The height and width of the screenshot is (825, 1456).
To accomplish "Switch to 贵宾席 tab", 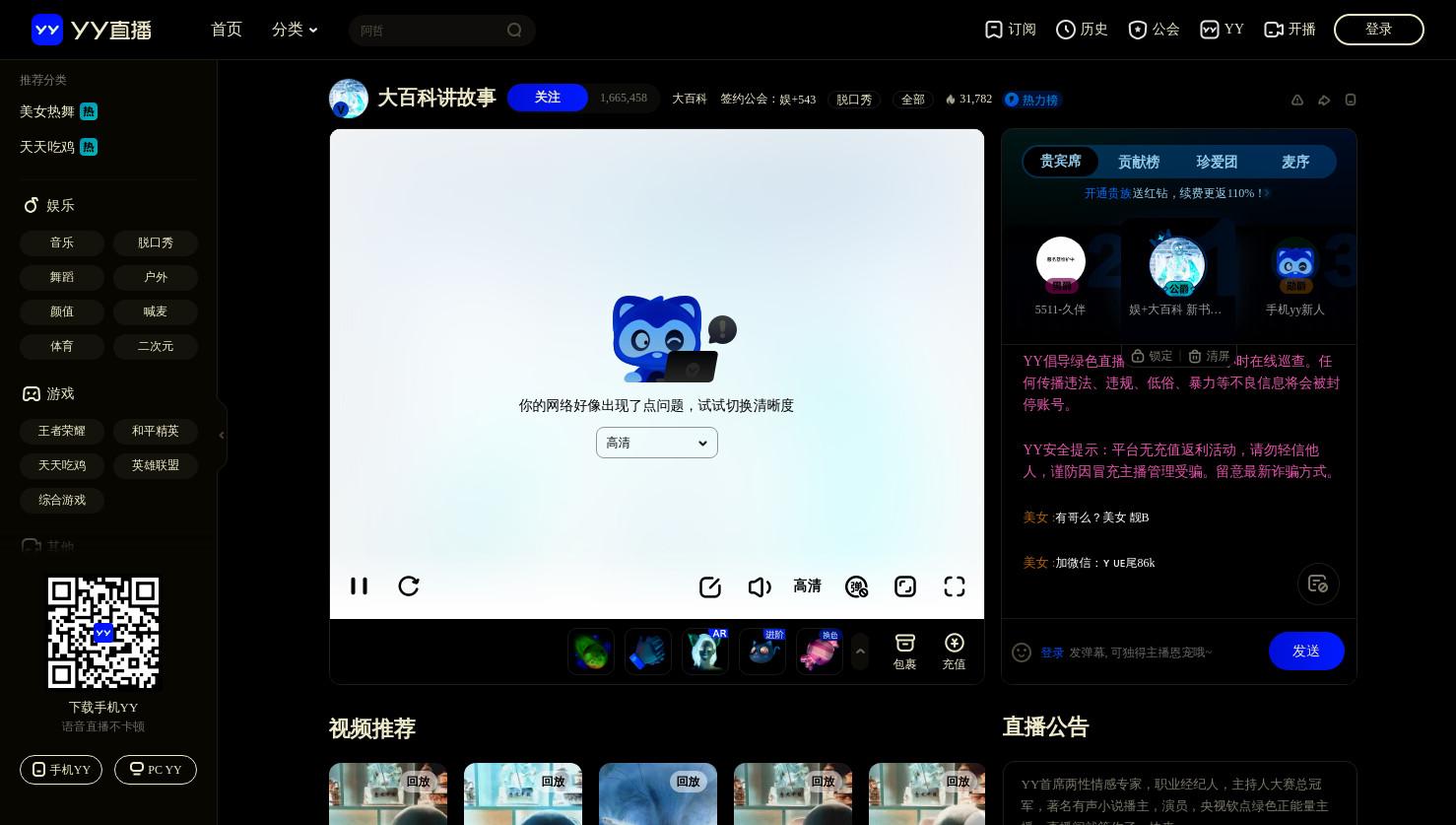I will (x=1061, y=162).
